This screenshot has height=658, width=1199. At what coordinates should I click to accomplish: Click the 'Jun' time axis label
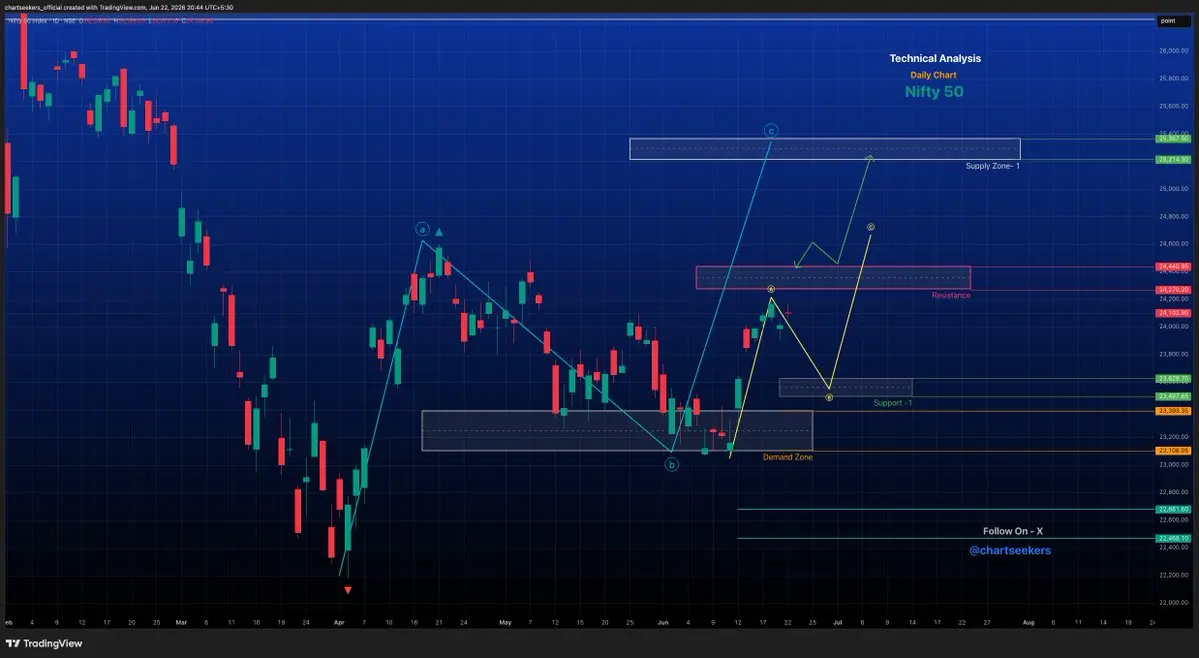[x=663, y=623]
